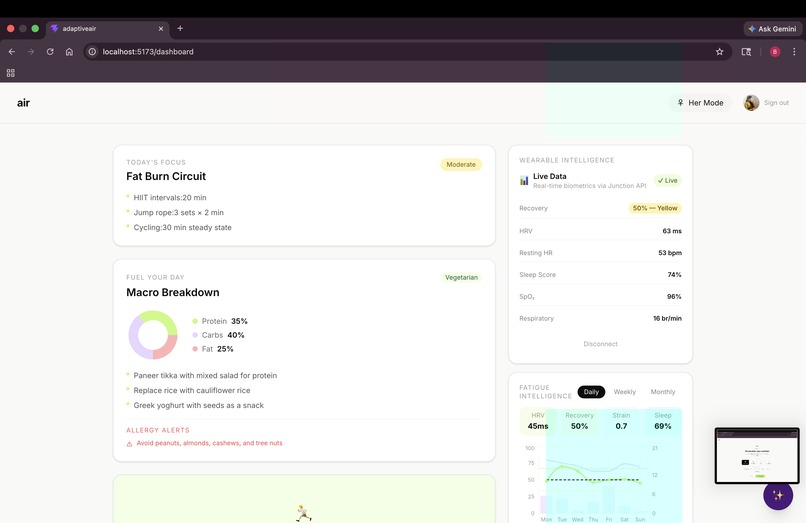
Task: Click Greek yoghurt with seeds item
Action: pyautogui.click(x=198, y=405)
